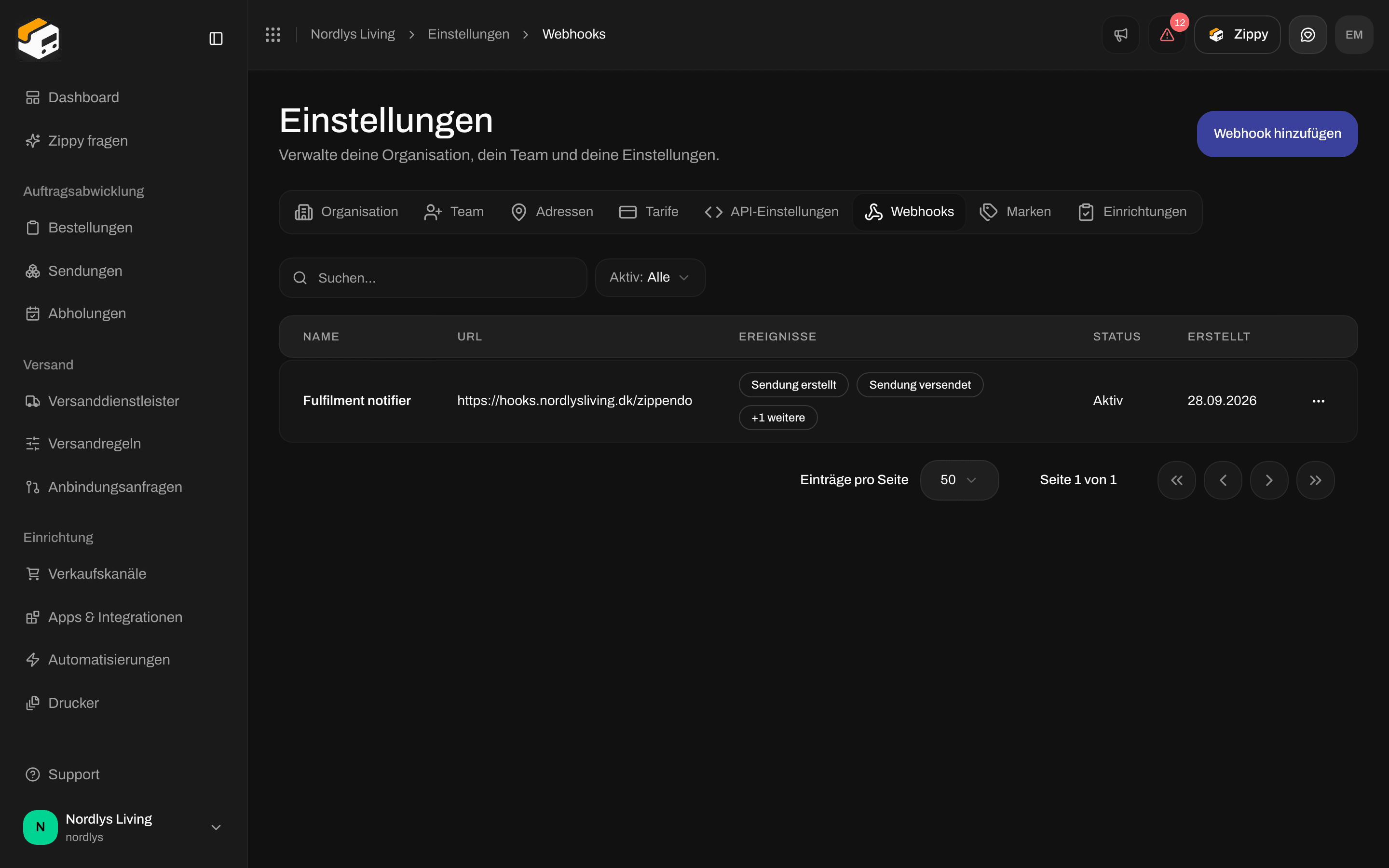Image resolution: width=1389 pixels, height=868 pixels.
Task: View the 12 alert warnings
Action: (1167, 34)
